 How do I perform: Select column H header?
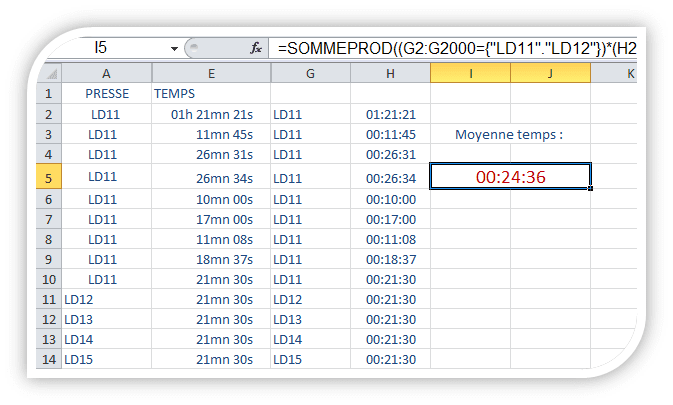tap(390, 74)
